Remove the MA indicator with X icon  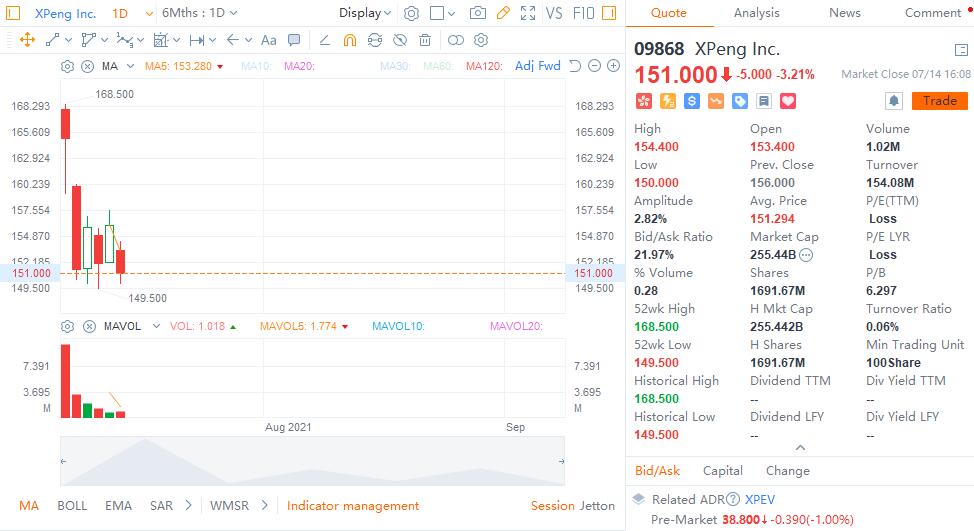tap(88, 66)
